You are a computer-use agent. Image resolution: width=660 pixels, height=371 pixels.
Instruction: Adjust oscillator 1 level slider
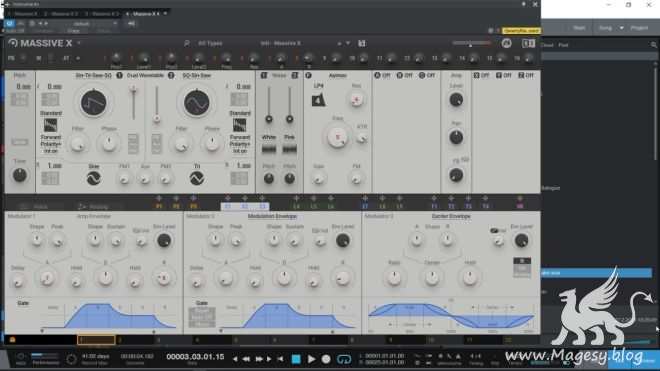tap(133, 103)
